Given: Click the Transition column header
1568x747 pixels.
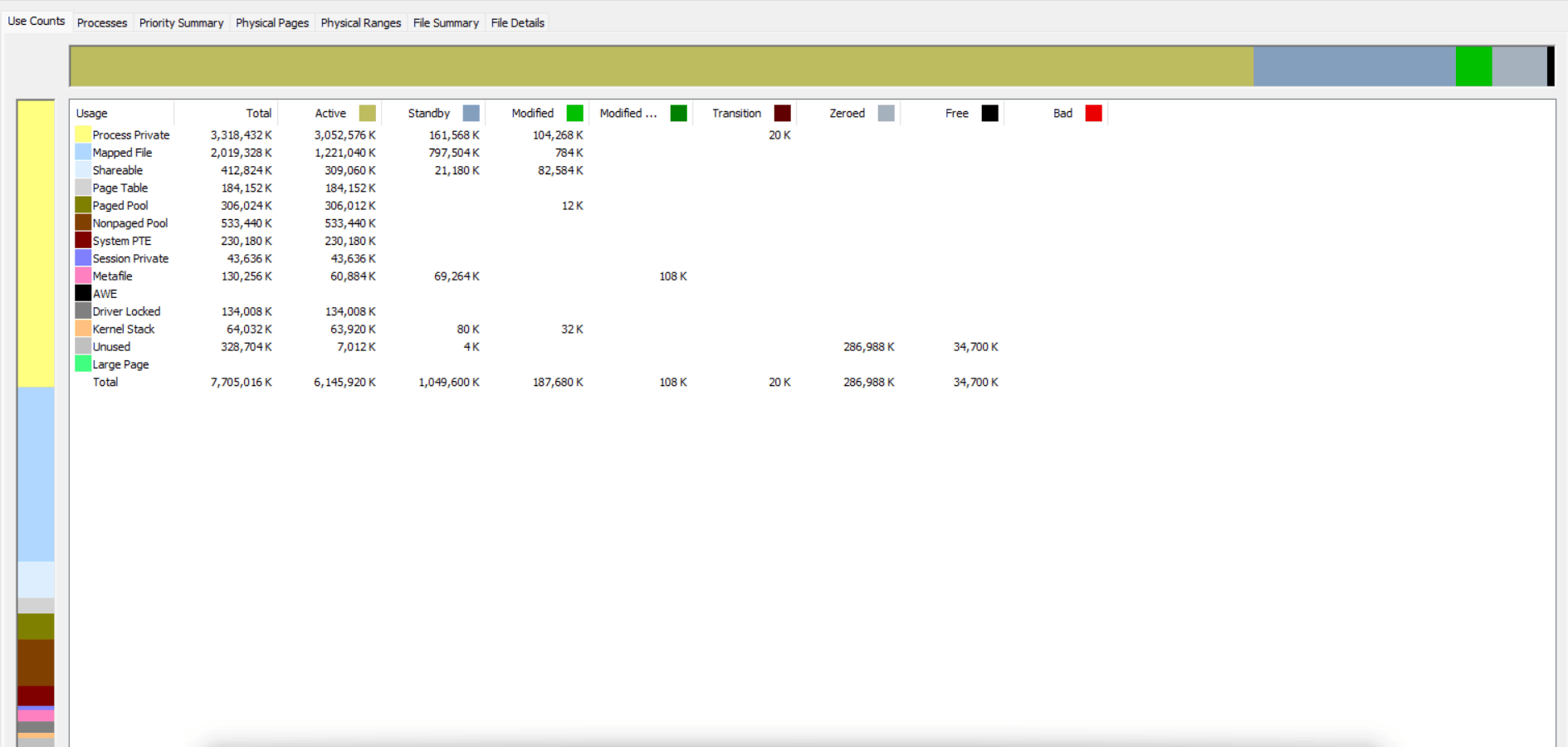Looking at the screenshot, I should [745, 113].
